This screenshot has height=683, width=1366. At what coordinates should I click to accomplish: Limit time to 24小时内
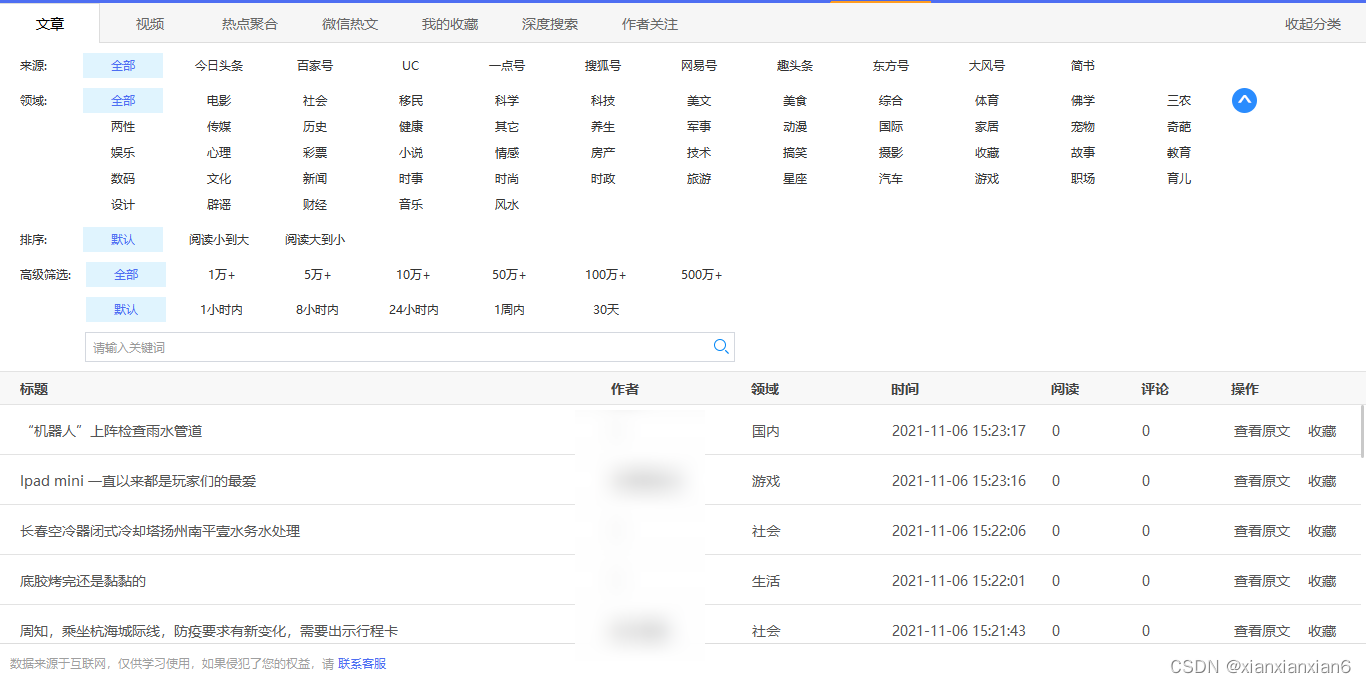414,310
